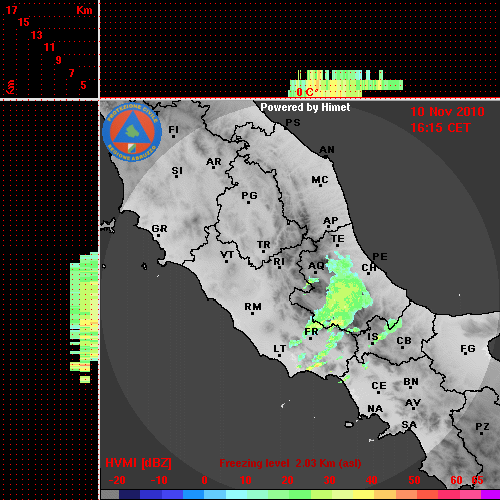
Task: Click the AP city label
Action: (331, 220)
